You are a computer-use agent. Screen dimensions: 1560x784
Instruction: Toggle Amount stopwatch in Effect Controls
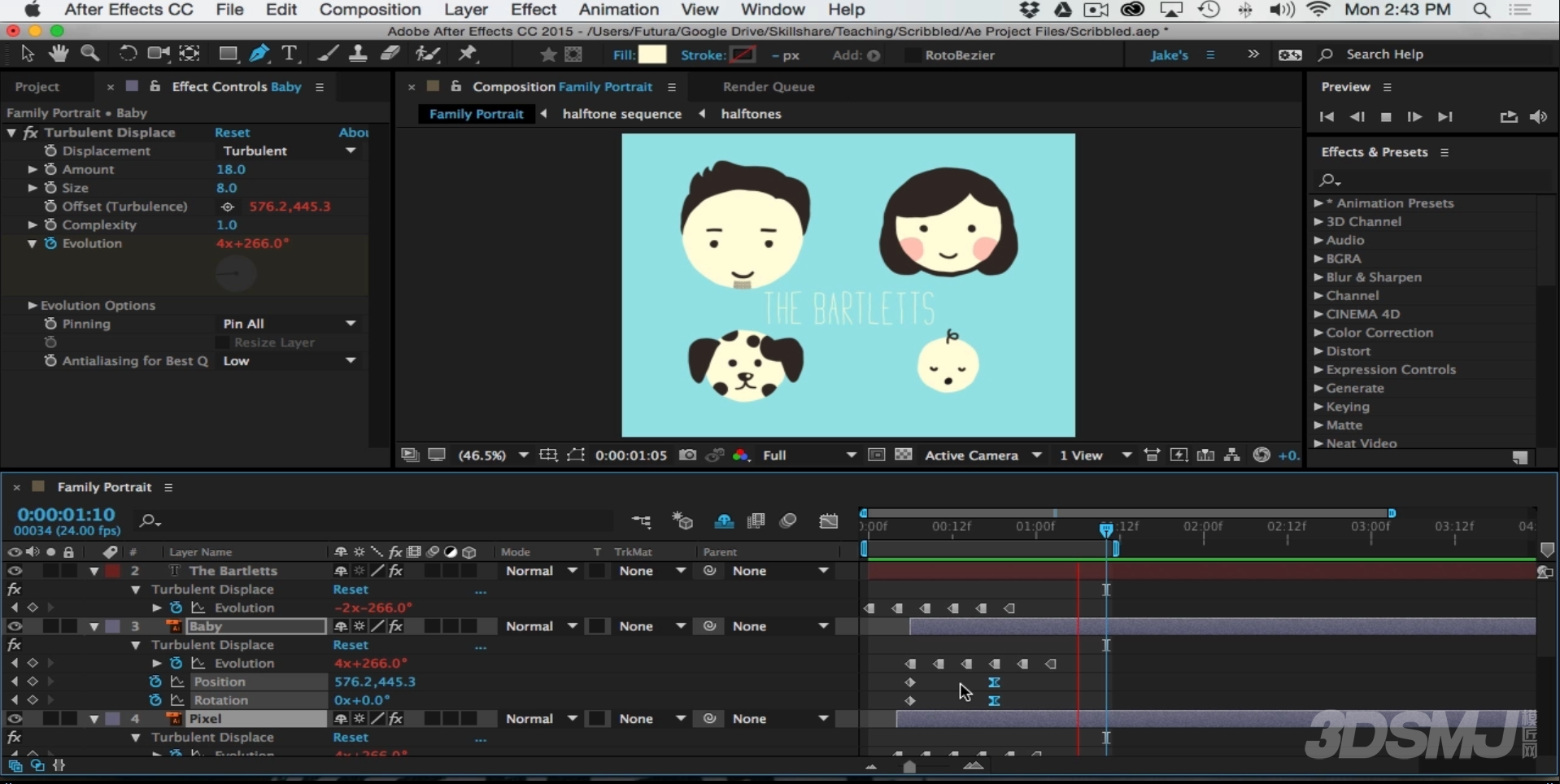tap(50, 169)
